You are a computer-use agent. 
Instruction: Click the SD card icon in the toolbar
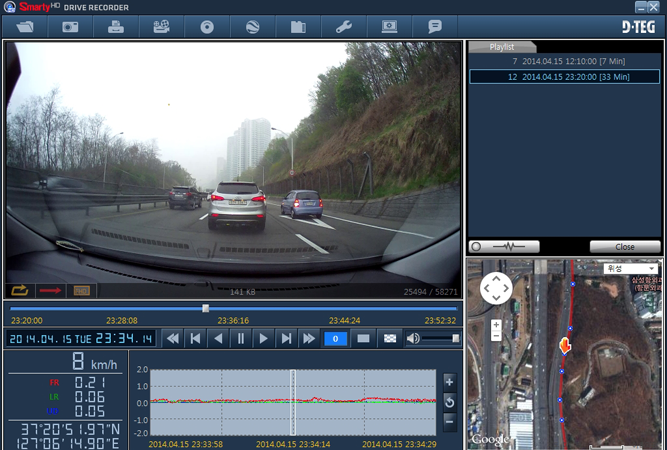298,27
